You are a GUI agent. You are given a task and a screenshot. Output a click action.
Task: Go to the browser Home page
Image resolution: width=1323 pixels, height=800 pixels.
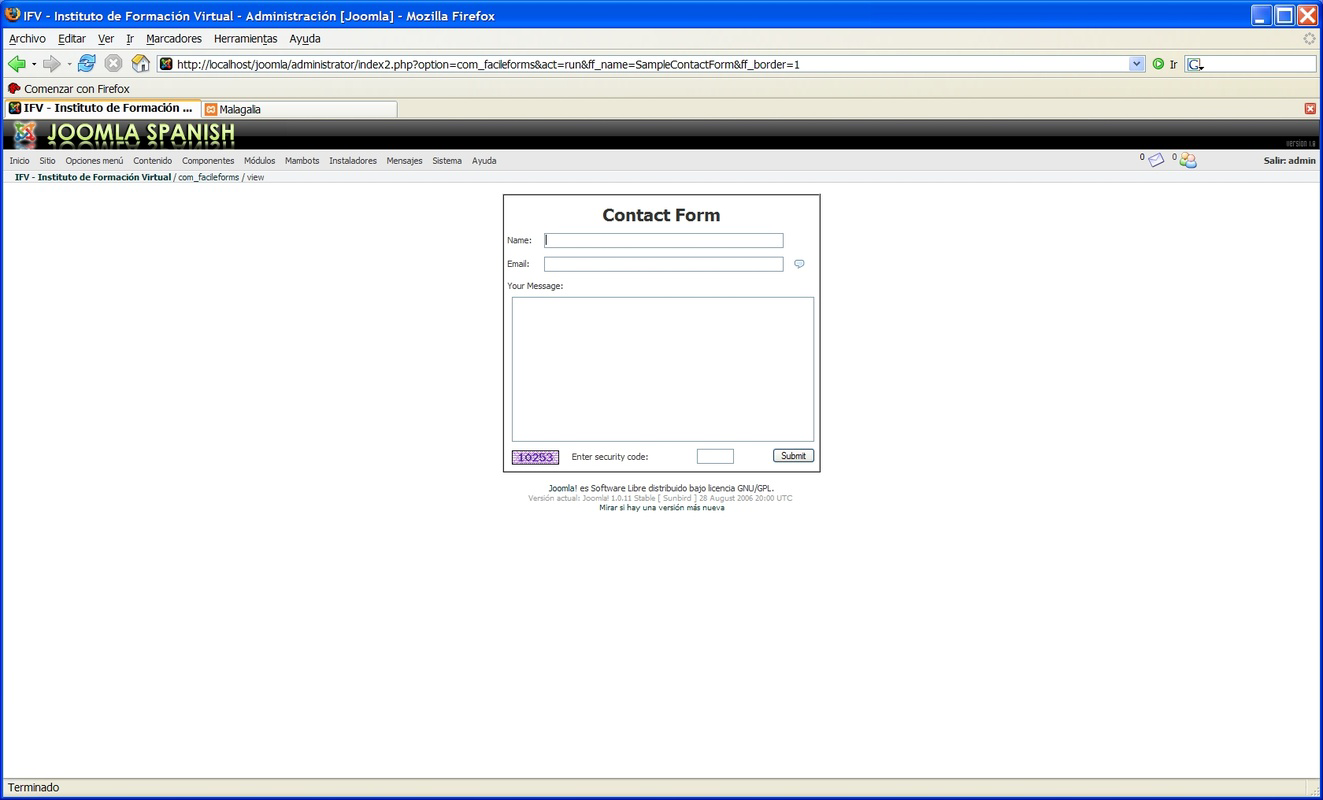[141, 64]
